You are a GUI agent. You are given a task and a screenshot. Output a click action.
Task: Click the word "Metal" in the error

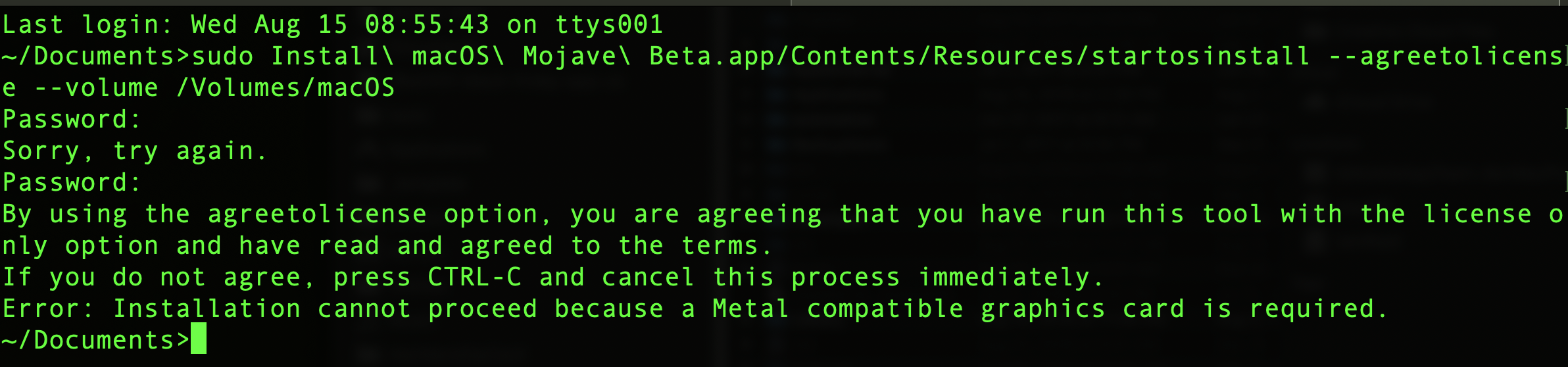[750, 309]
